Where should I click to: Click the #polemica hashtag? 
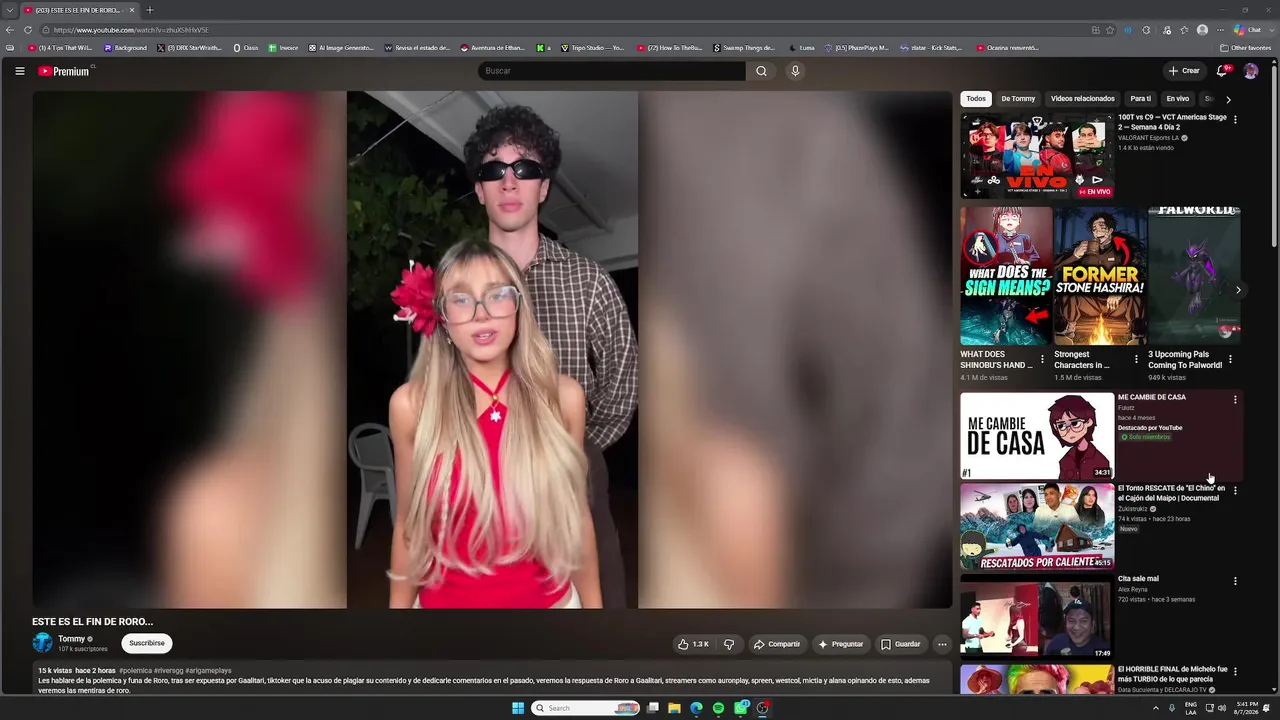[x=135, y=670]
